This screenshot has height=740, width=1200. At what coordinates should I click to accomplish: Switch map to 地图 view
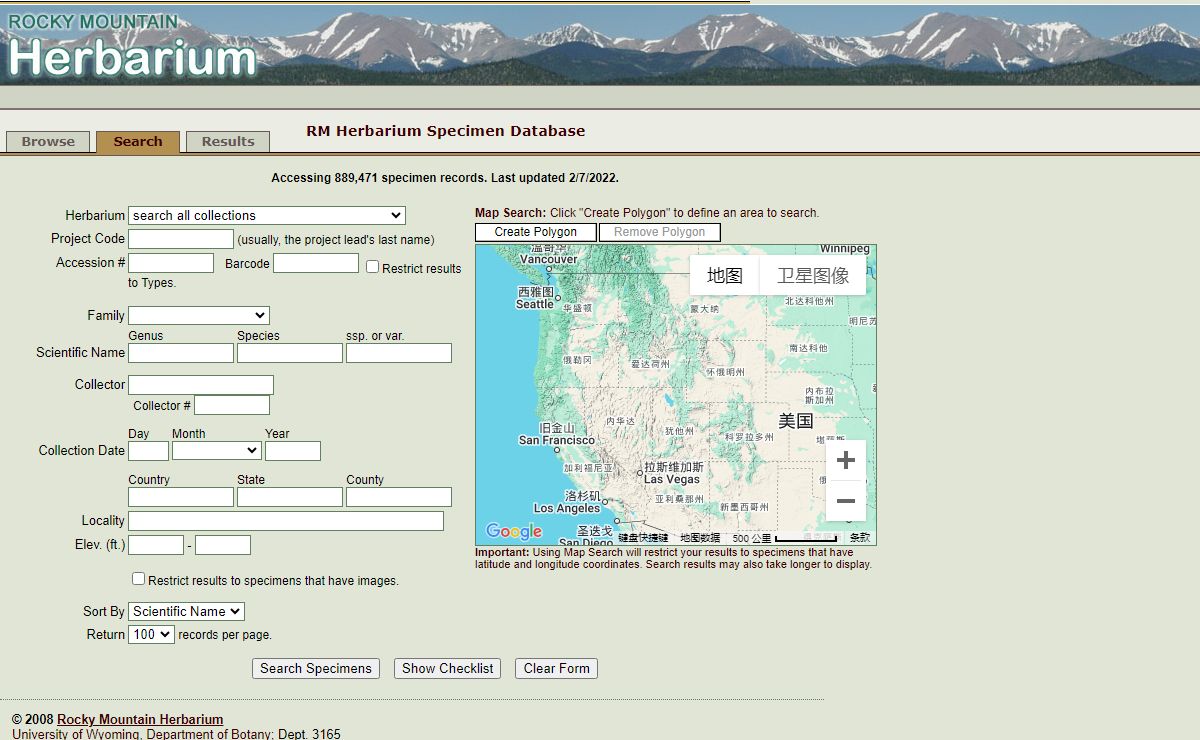[725, 275]
